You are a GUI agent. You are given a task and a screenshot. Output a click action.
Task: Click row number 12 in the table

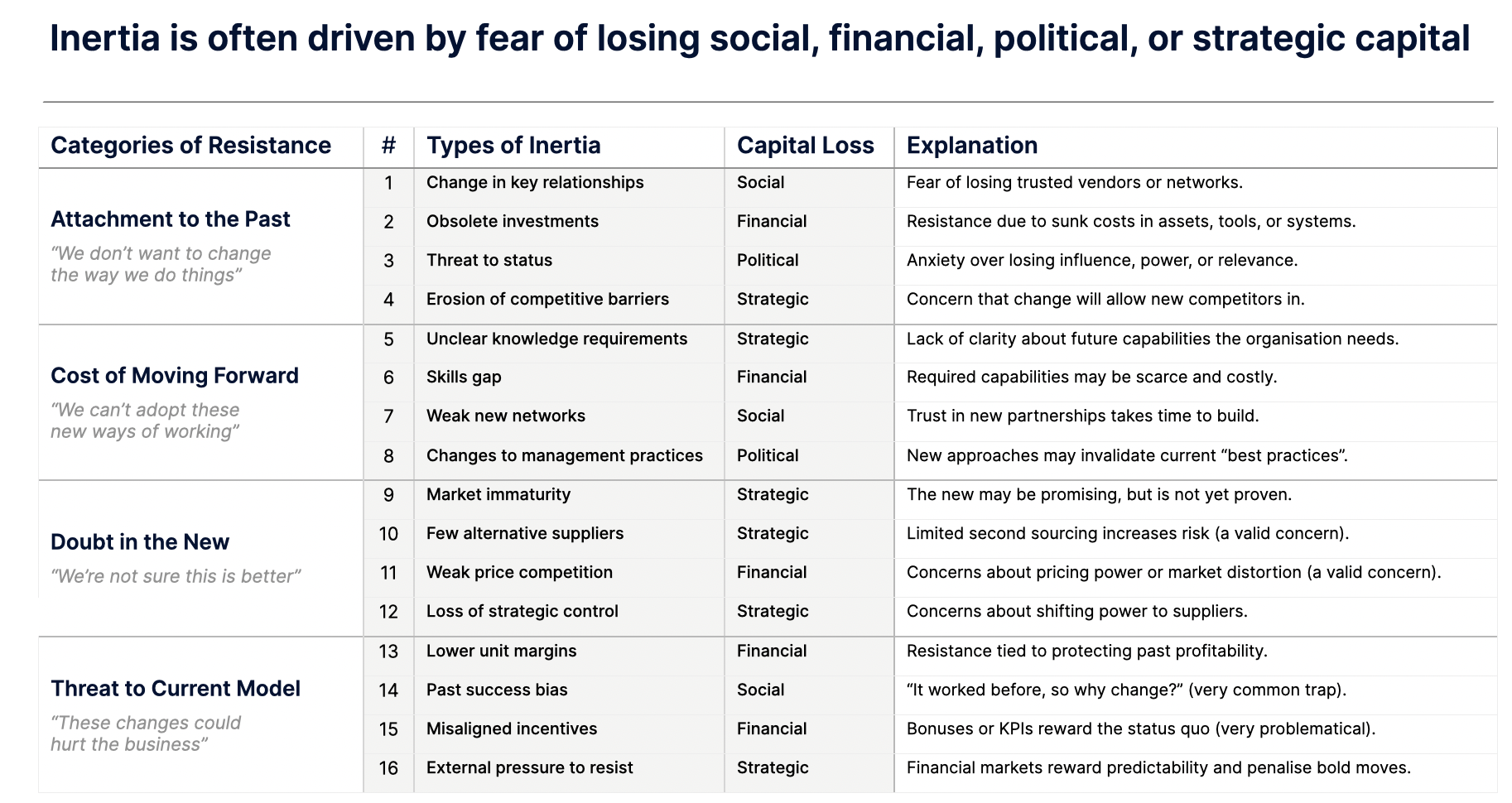click(388, 612)
